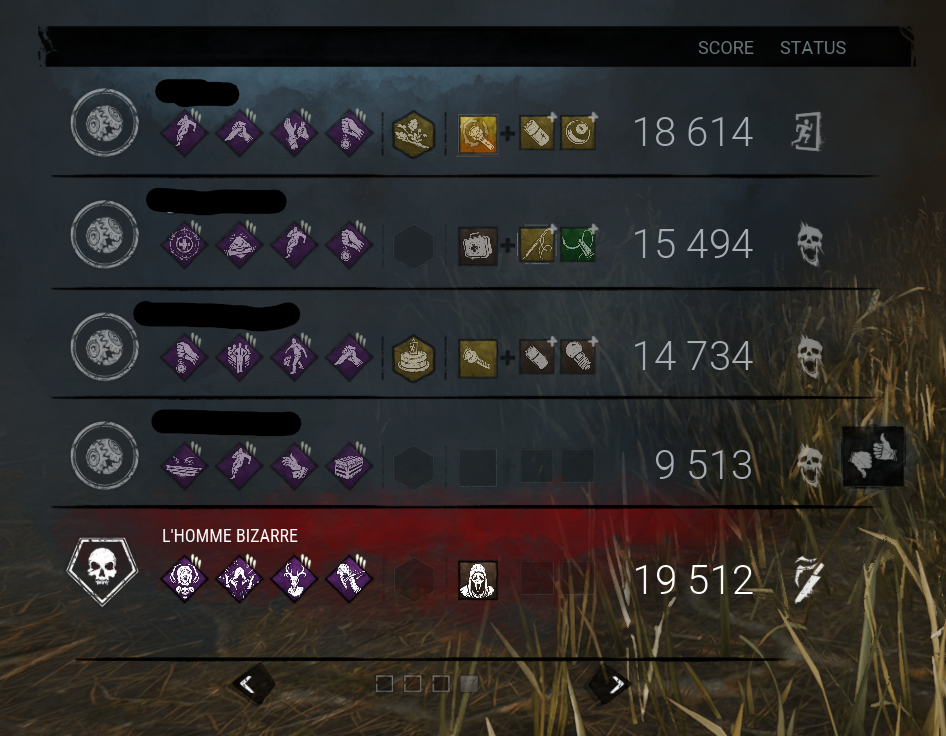Click the cake offering in the third survivor row

[x=413, y=358]
